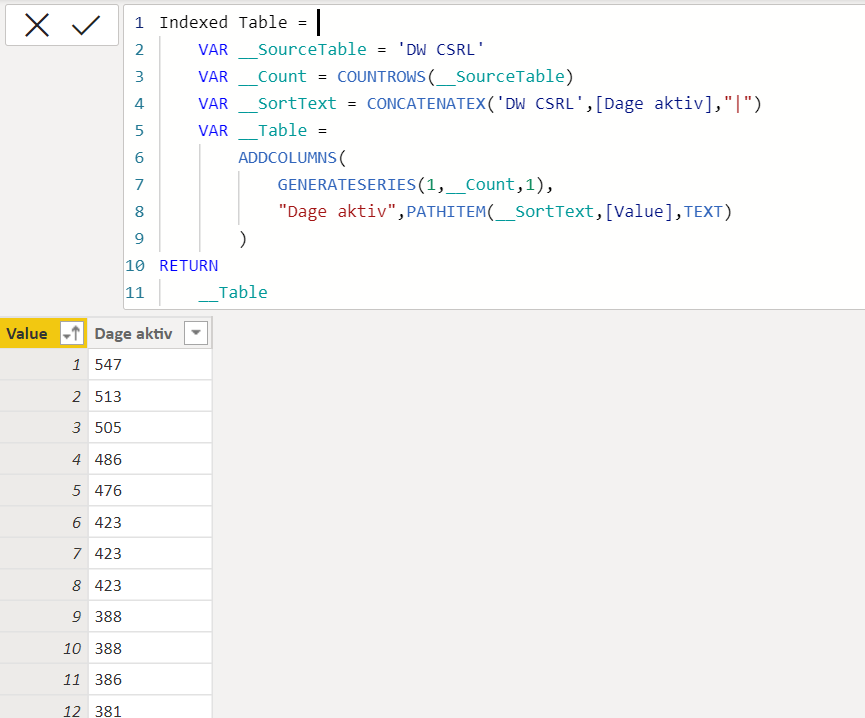Cancel the formula with the X icon
Image resolution: width=865 pixels, height=718 pixels.
37,25
